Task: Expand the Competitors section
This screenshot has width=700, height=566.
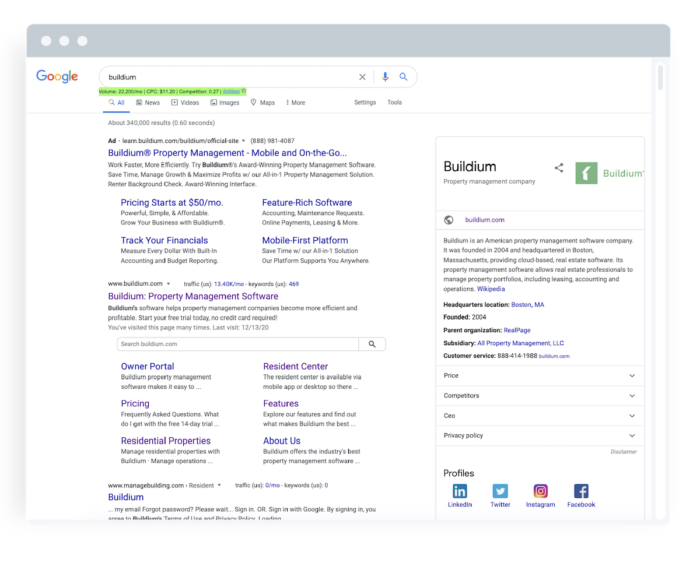Action: (x=540, y=396)
